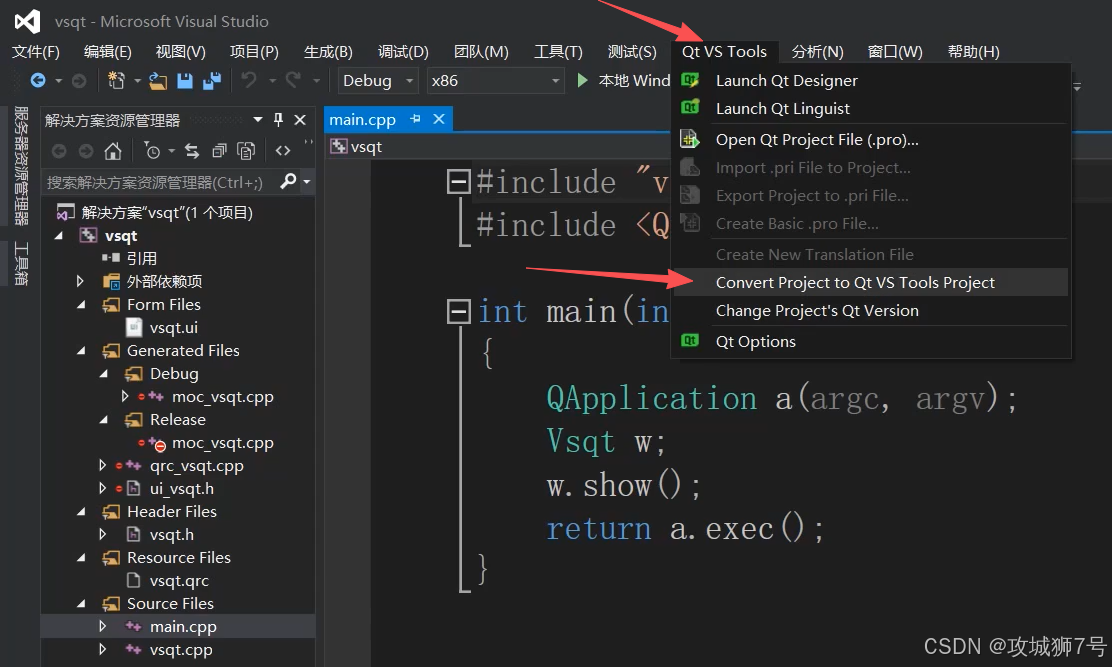Close the main.cpp editor tab

[439, 119]
